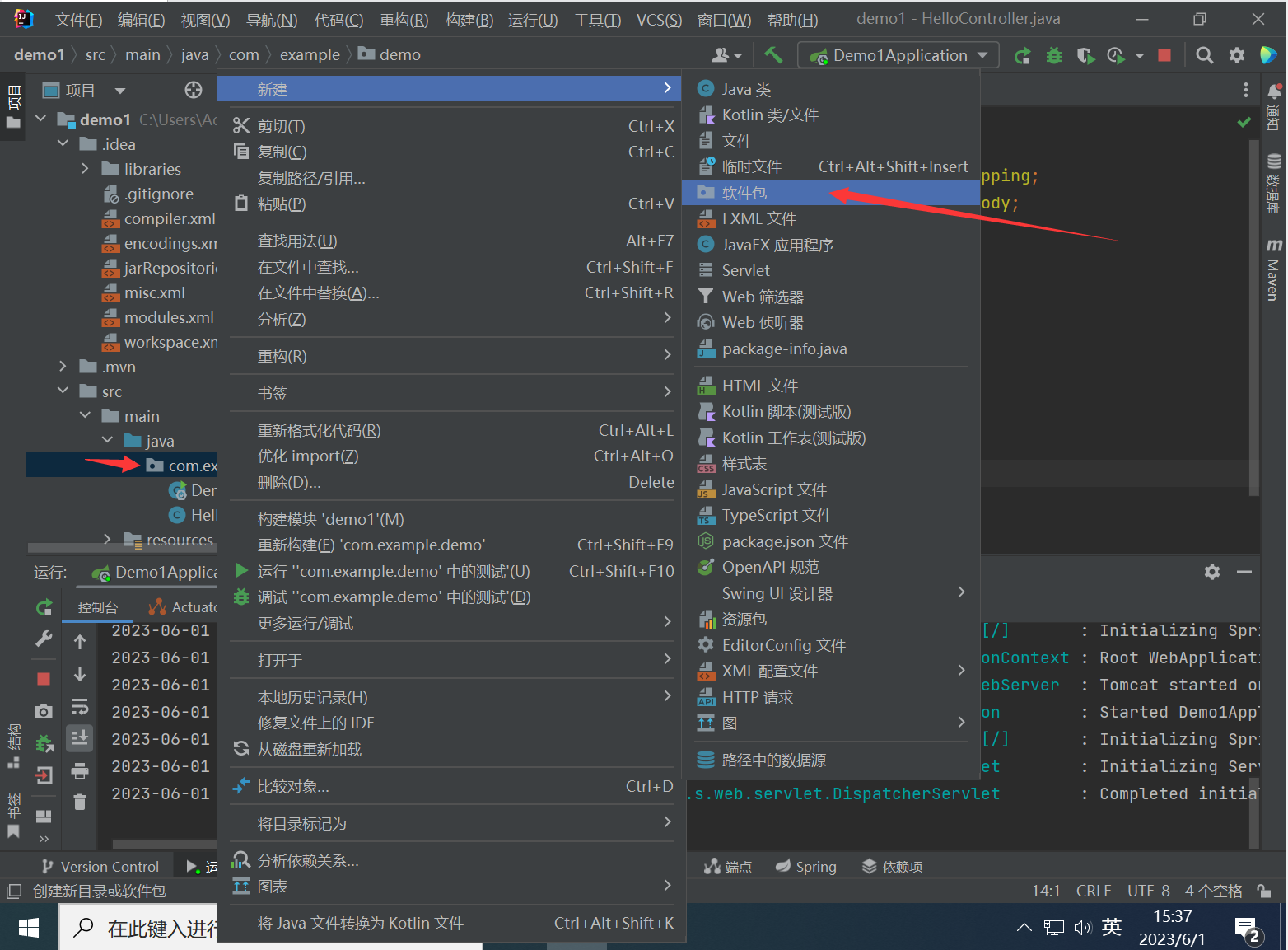Toggle scroll to end in console

tap(80, 737)
